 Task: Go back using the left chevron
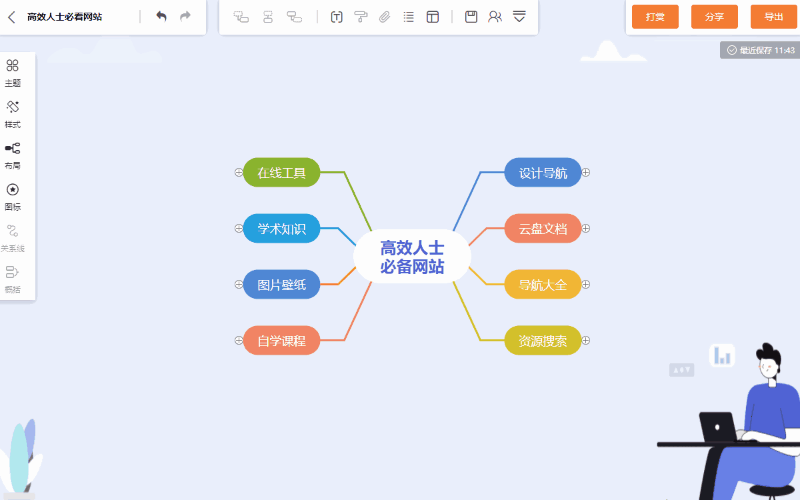(12, 17)
